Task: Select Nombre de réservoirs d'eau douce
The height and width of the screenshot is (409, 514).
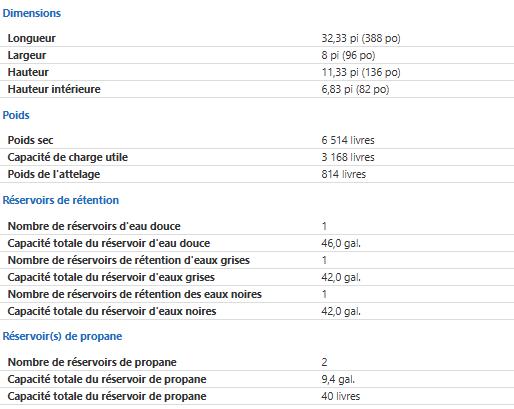Action: 94,226
